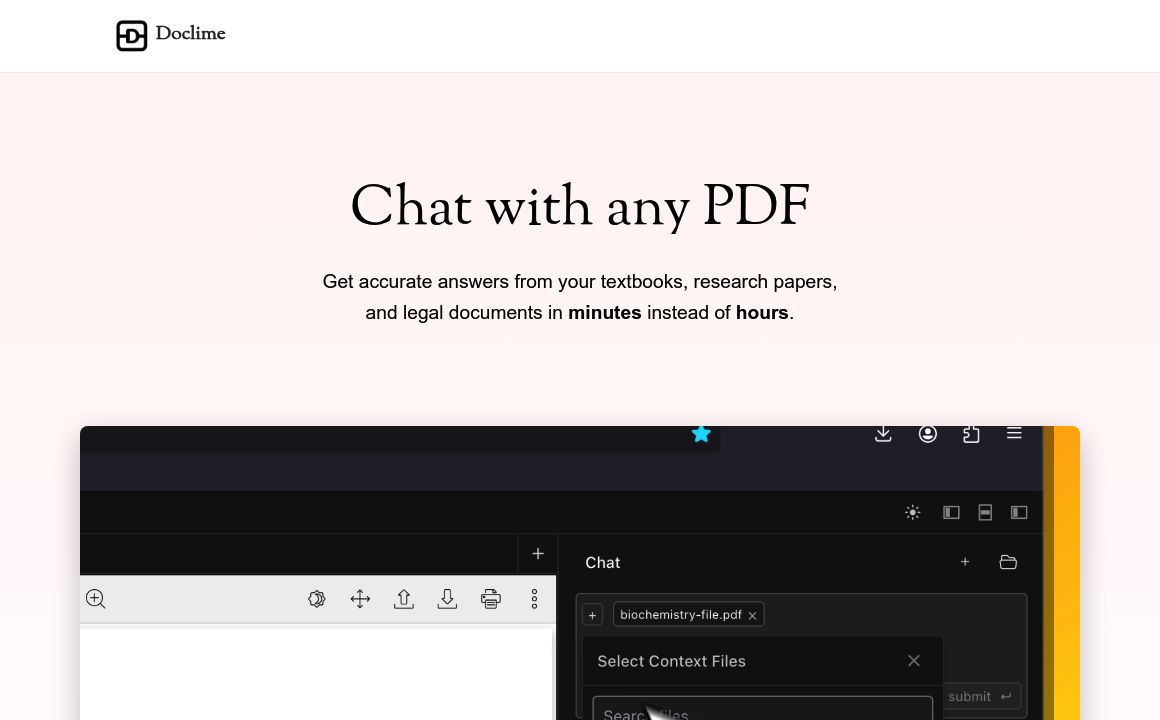This screenshot has width=1160, height=720.
Task: Add a new tab with plus button
Action: [x=538, y=553]
